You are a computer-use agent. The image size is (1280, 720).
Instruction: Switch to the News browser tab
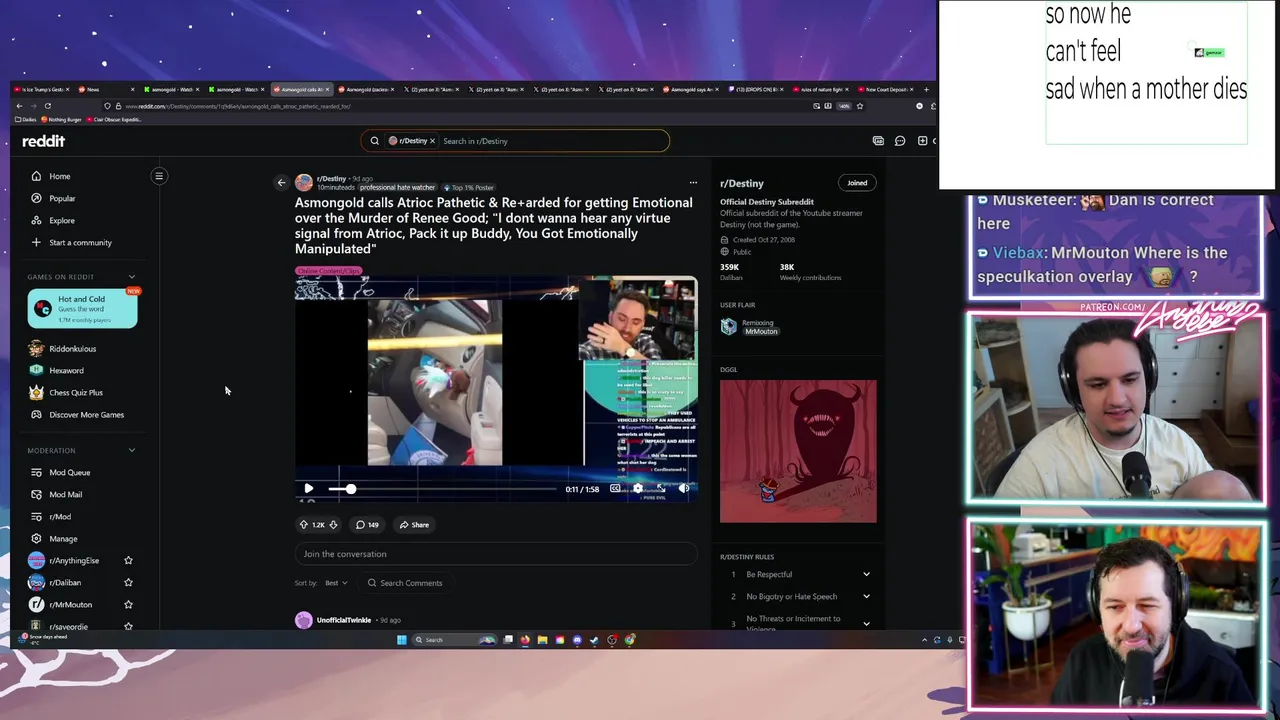click(x=106, y=89)
